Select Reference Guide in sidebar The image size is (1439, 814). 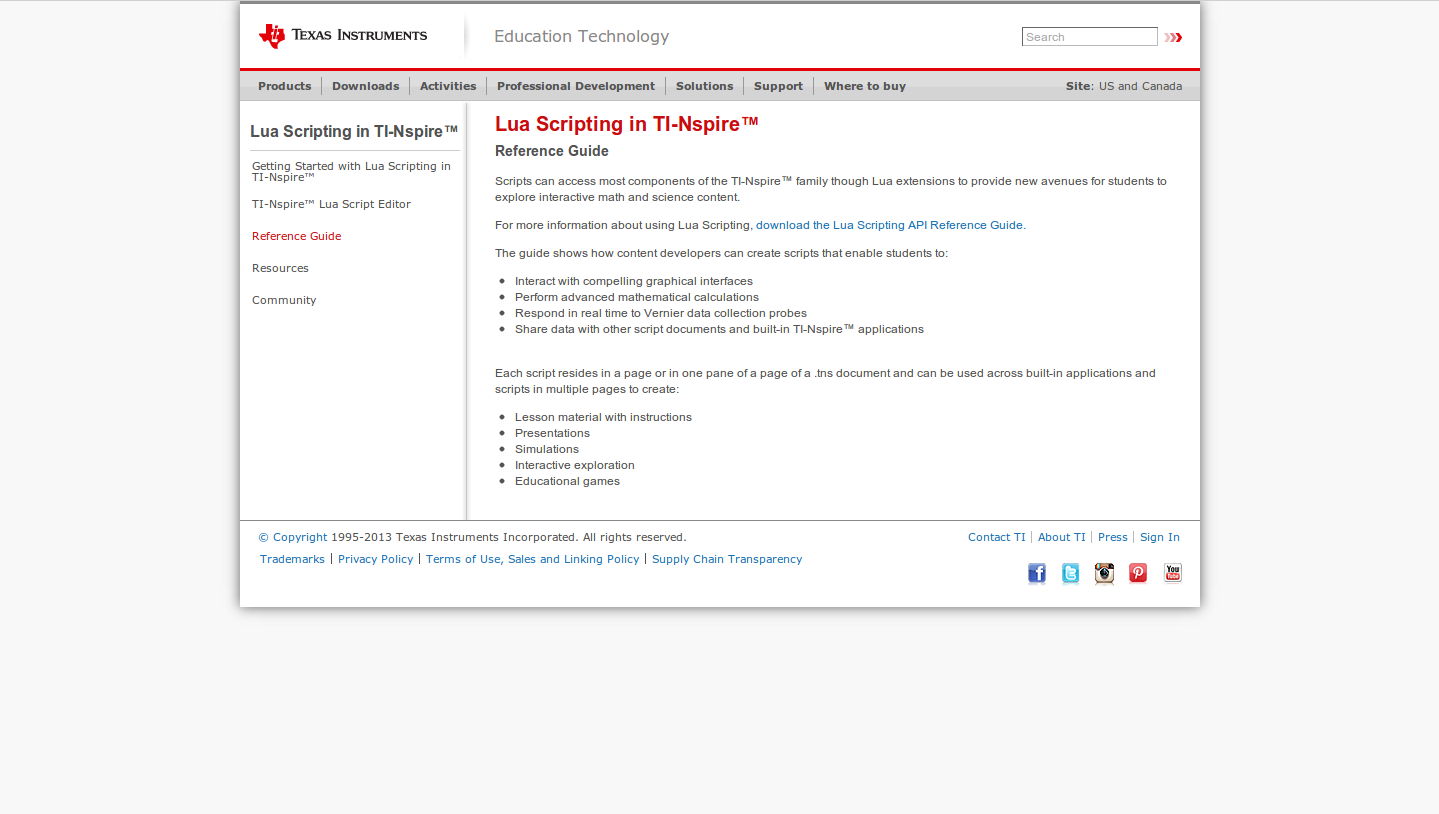pyautogui.click(x=297, y=236)
